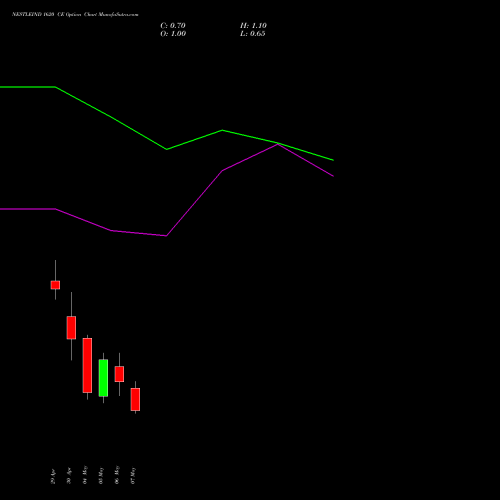Click the open value 'O: 1.00'

(173, 34)
